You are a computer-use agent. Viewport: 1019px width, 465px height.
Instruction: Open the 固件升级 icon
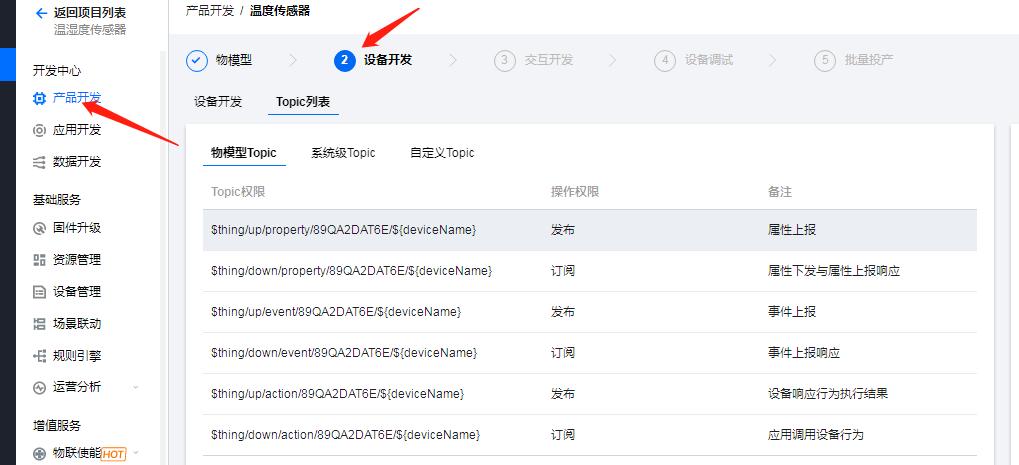[39, 228]
